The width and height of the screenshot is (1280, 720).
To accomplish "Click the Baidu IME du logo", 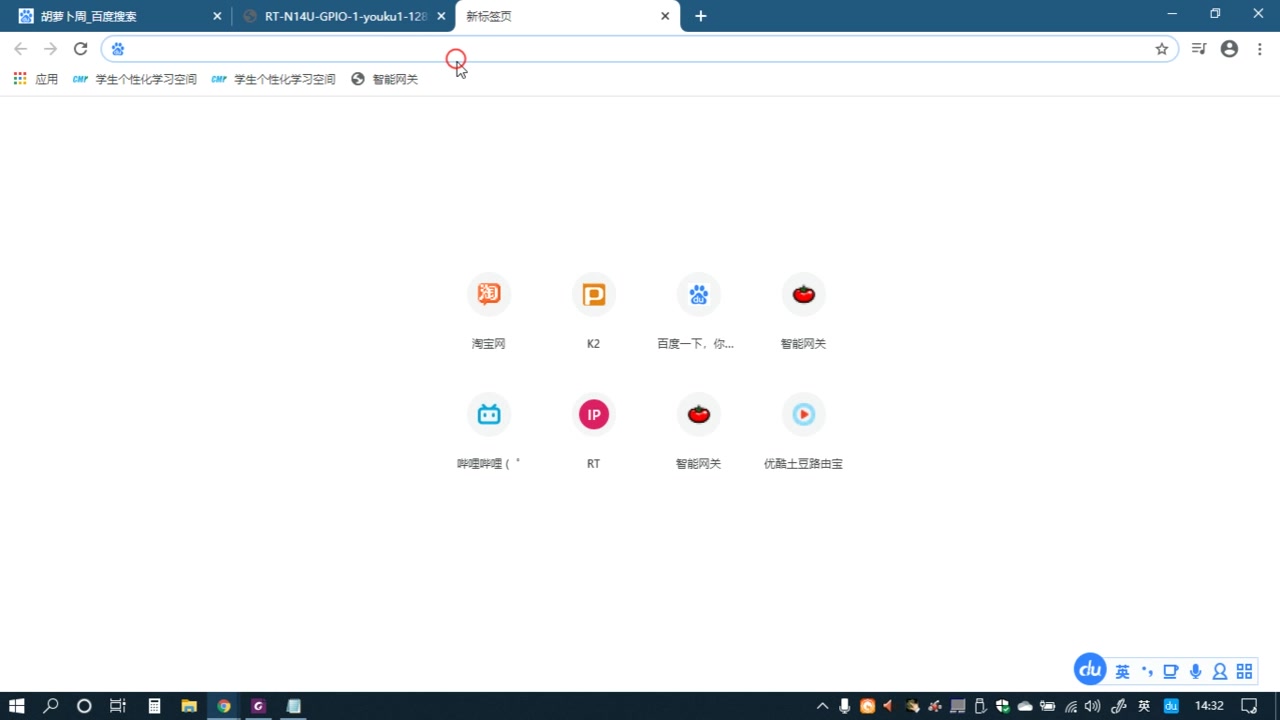I will (1089, 670).
